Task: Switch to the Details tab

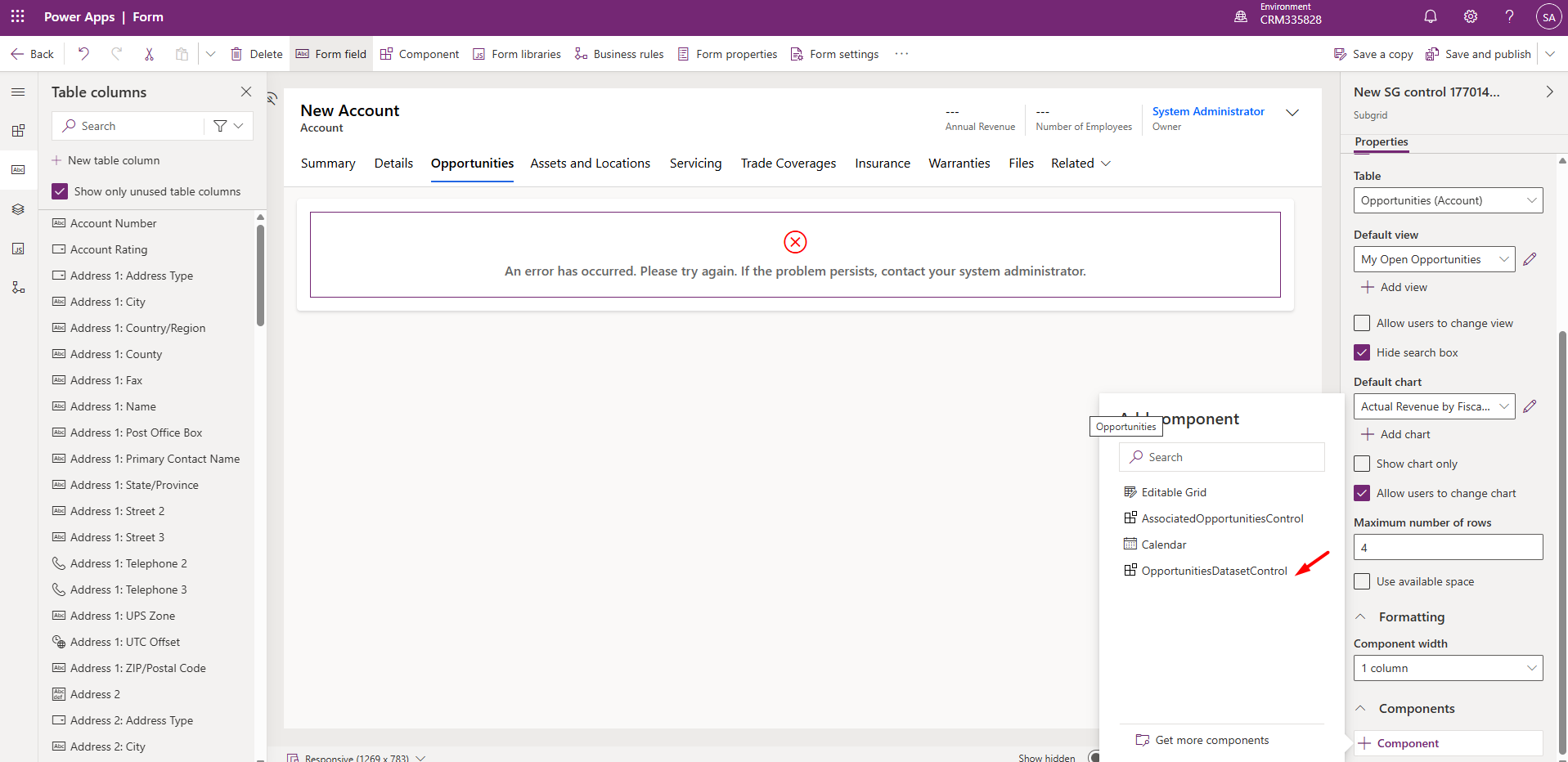Action: 393,164
